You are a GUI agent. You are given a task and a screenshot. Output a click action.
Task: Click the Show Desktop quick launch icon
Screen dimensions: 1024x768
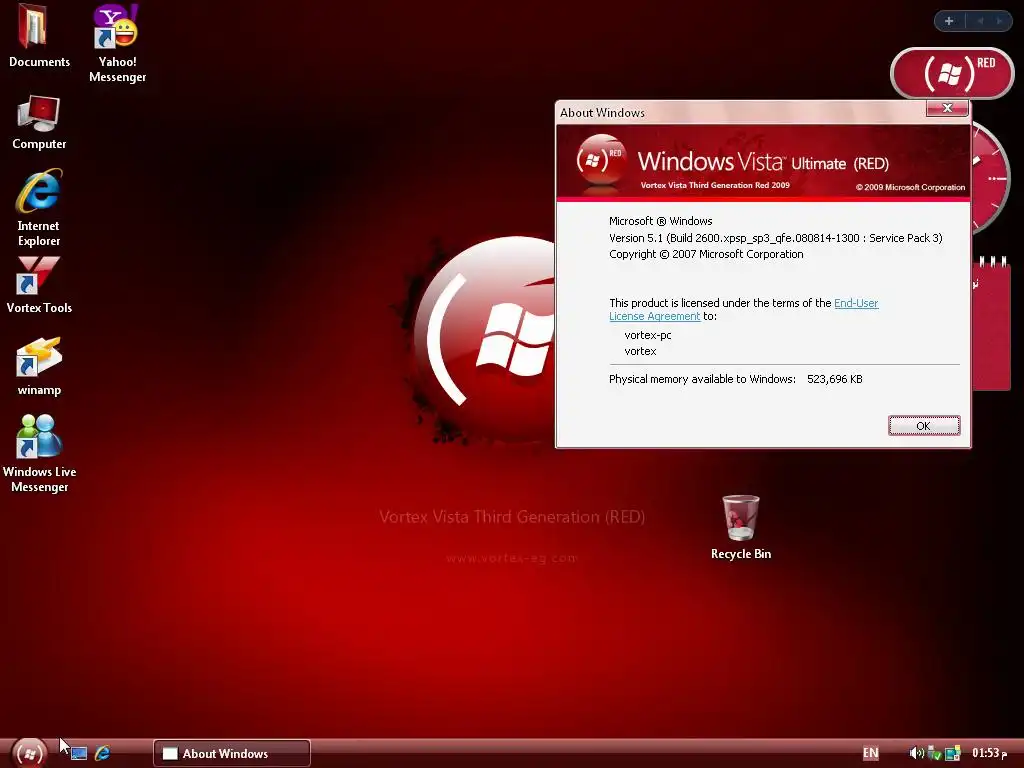click(x=79, y=753)
